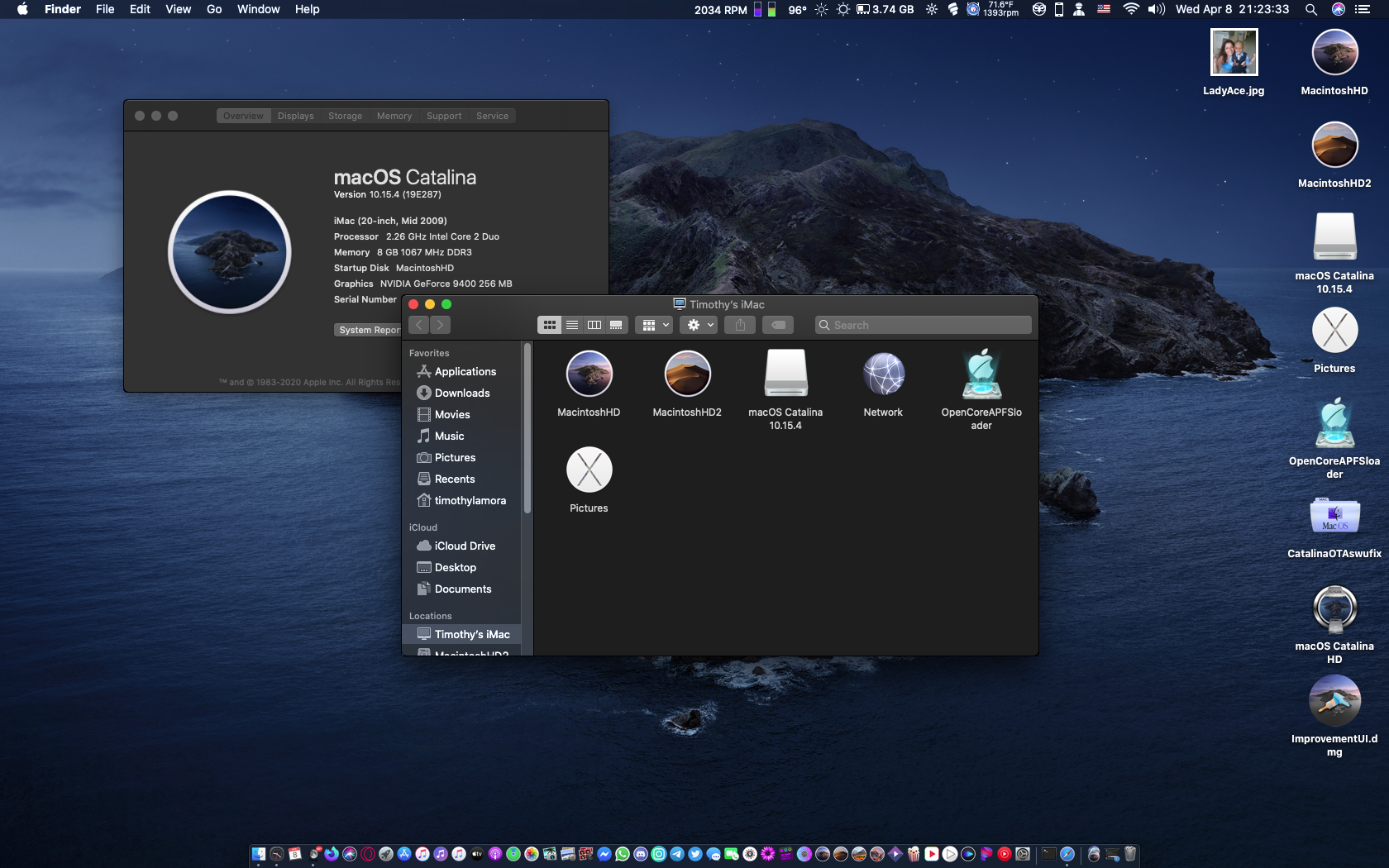Open Documents in Finder sidebar
The width and height of the screenshot is (1389, 868).
coord(461,589)
